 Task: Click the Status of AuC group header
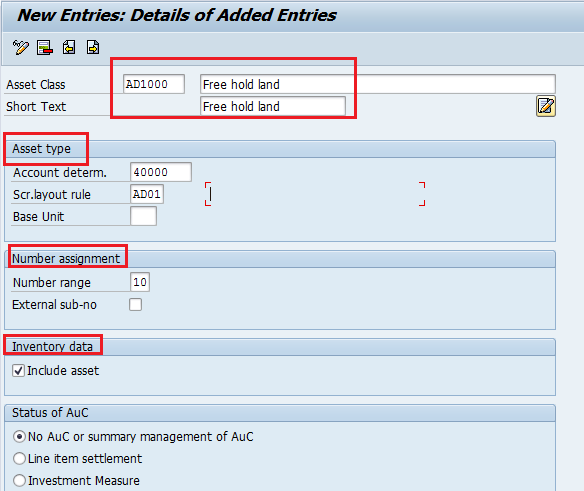(x=50, y=413)
